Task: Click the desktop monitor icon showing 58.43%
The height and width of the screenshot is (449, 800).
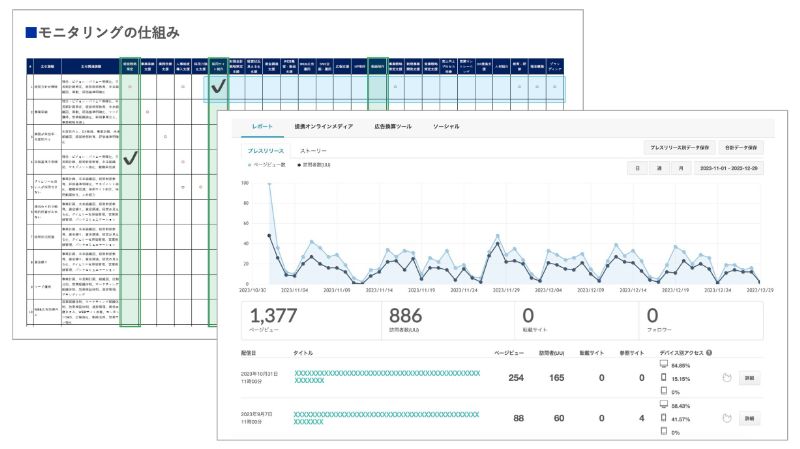Action: pos(663,405)
